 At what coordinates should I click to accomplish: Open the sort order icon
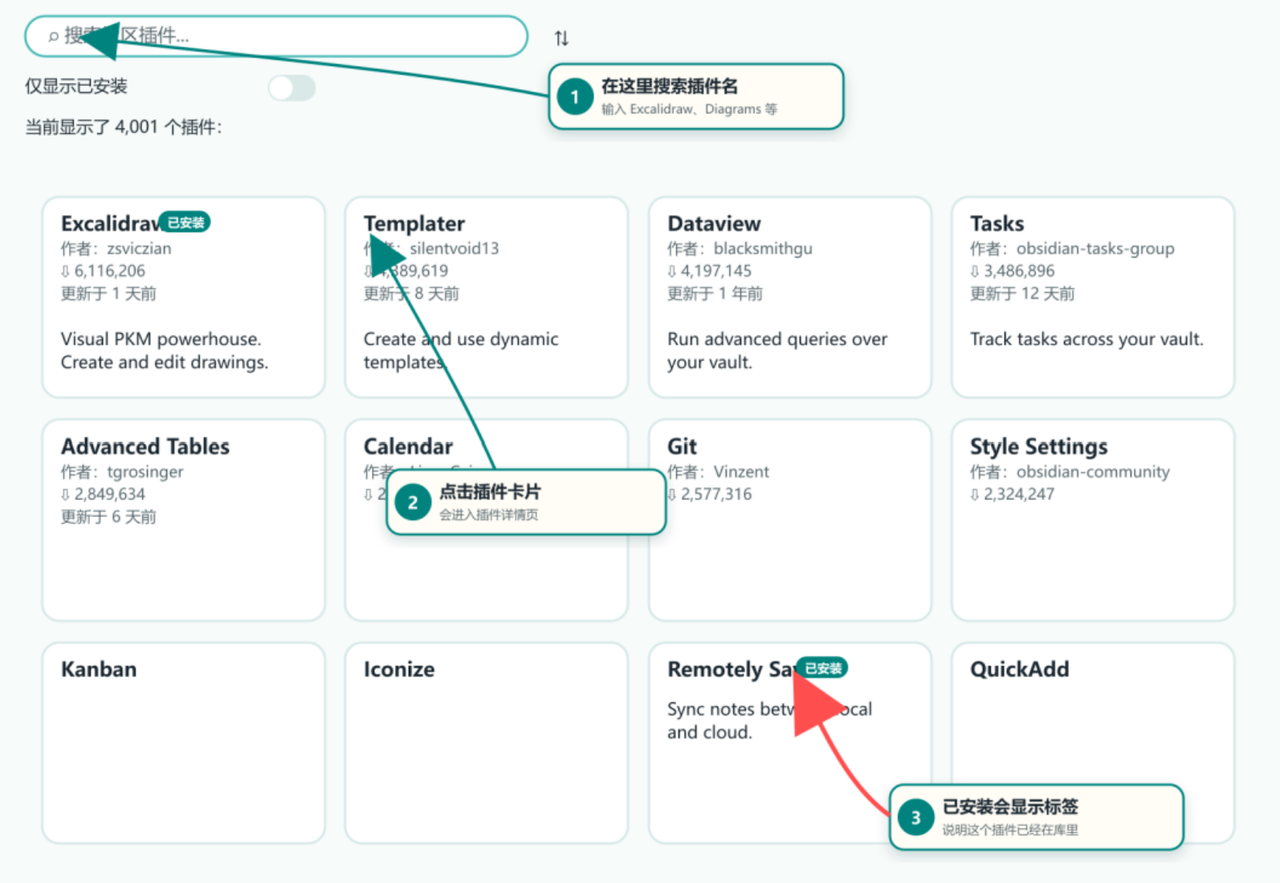[562, 38]
